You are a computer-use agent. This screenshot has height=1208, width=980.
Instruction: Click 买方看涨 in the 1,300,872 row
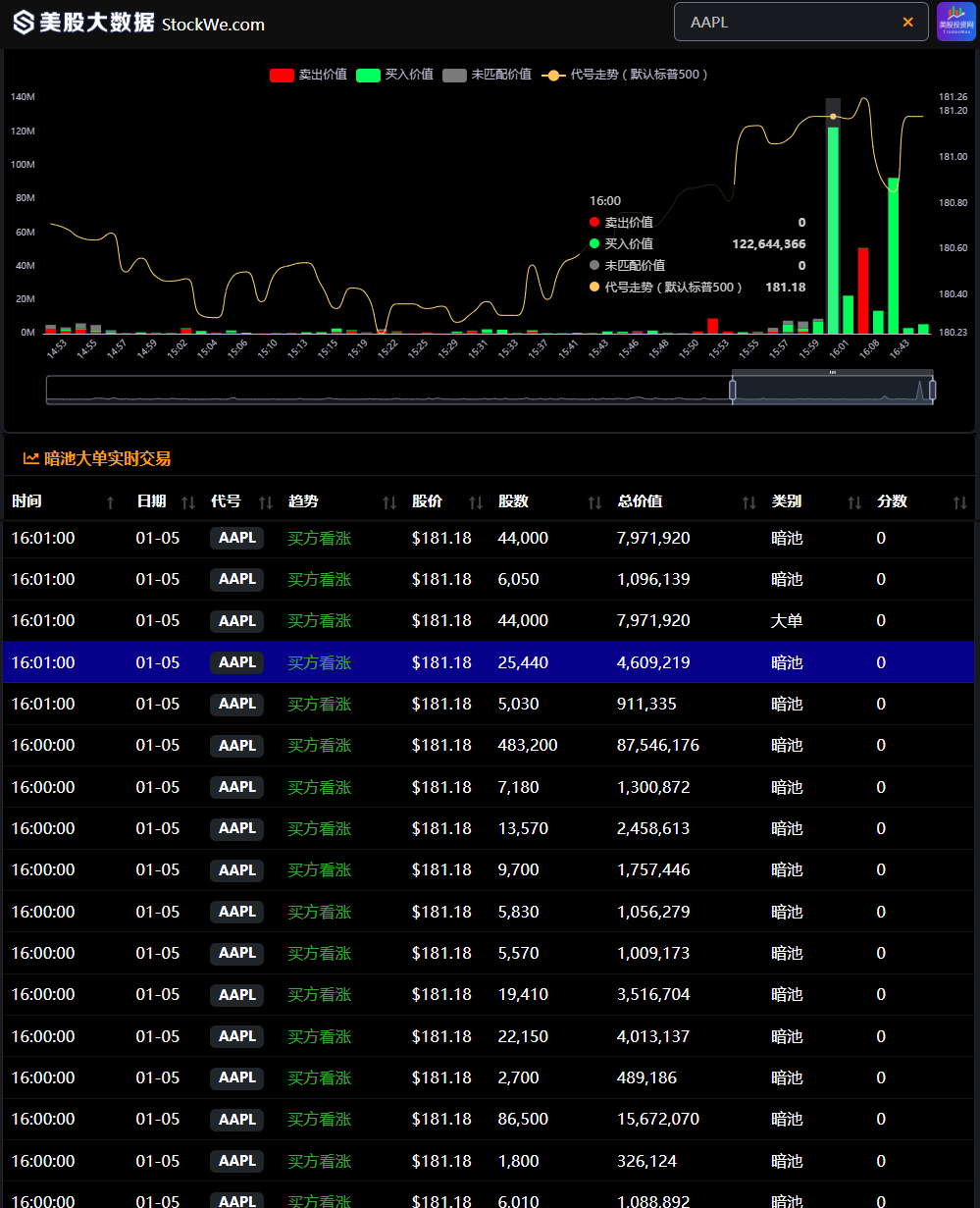coord(319,787)
